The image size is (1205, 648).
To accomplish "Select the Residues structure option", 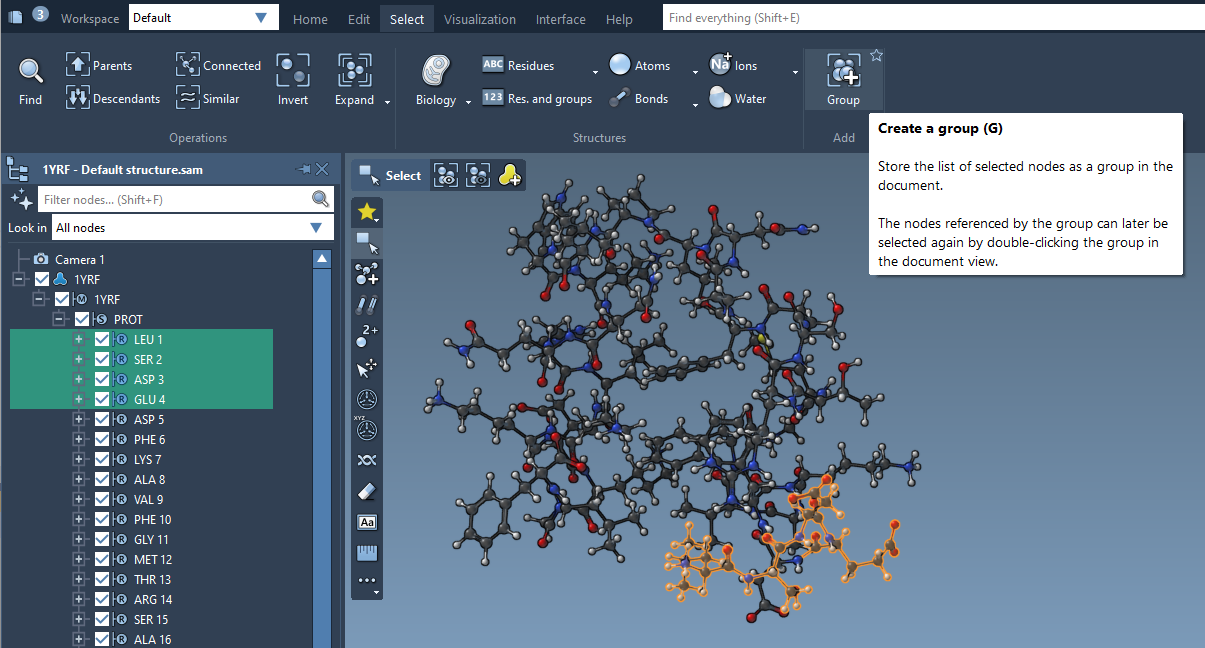I will point(518,66).
